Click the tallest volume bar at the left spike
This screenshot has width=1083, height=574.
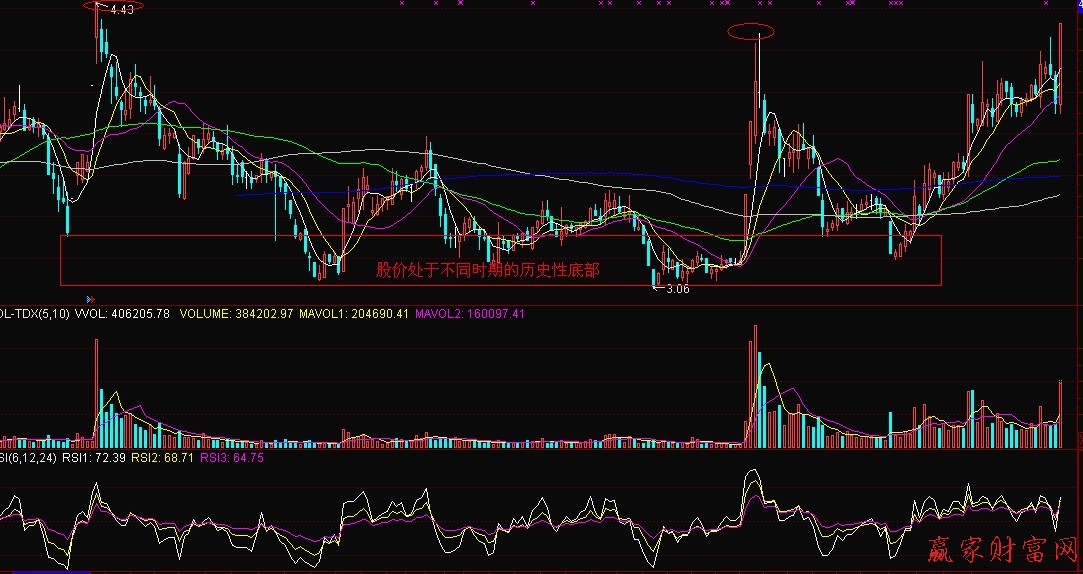point(97,390)
